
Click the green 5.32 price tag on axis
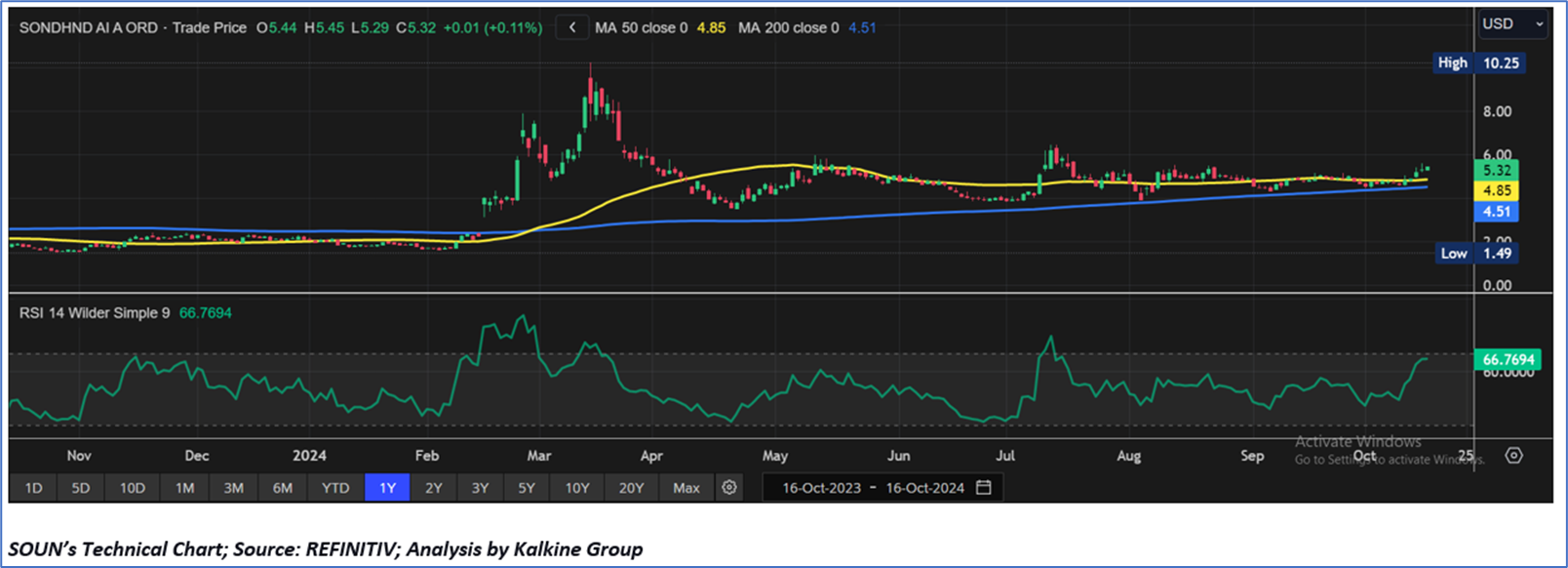1497,170
